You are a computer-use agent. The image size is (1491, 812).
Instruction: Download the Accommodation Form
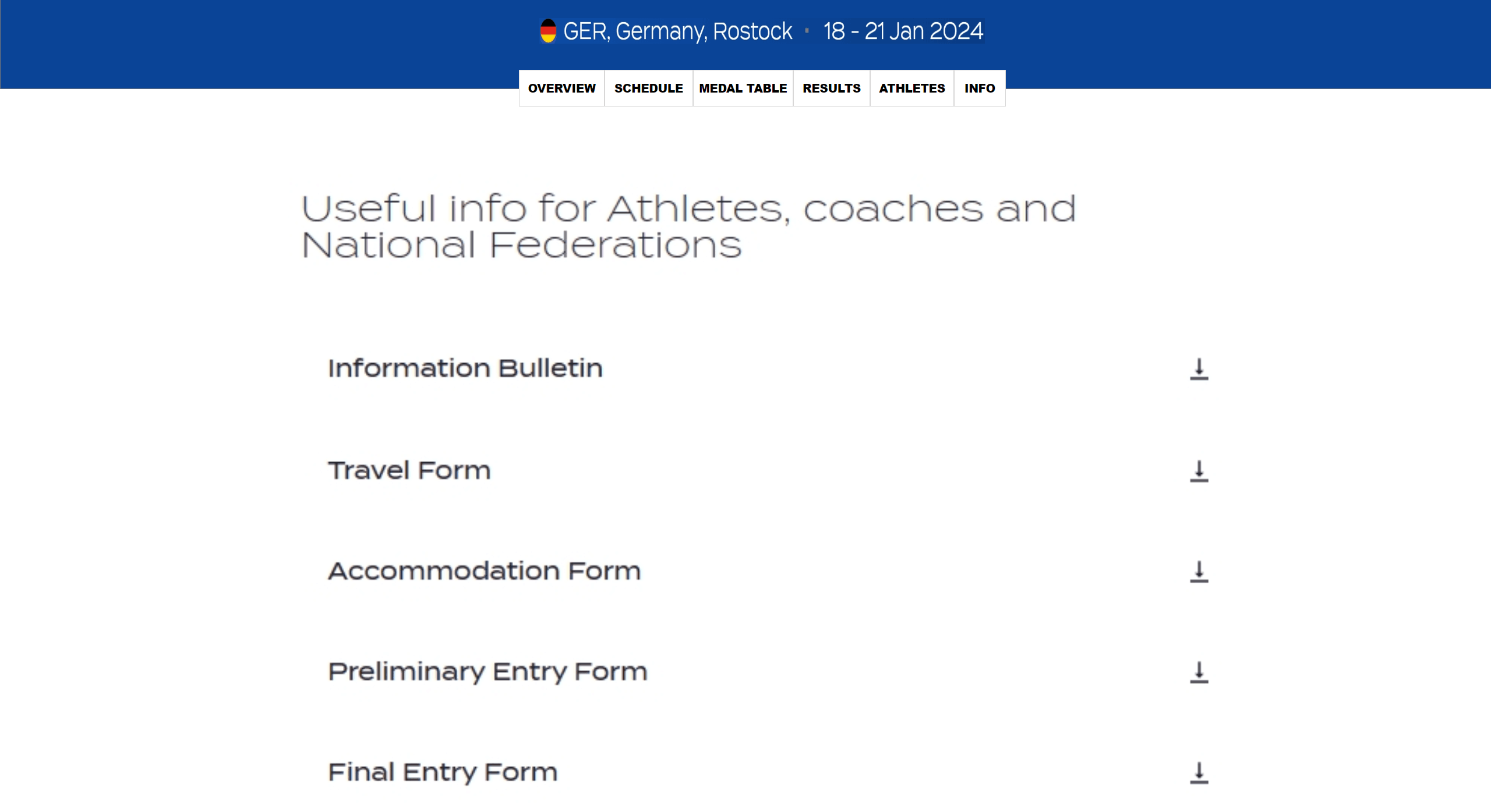1199,572
